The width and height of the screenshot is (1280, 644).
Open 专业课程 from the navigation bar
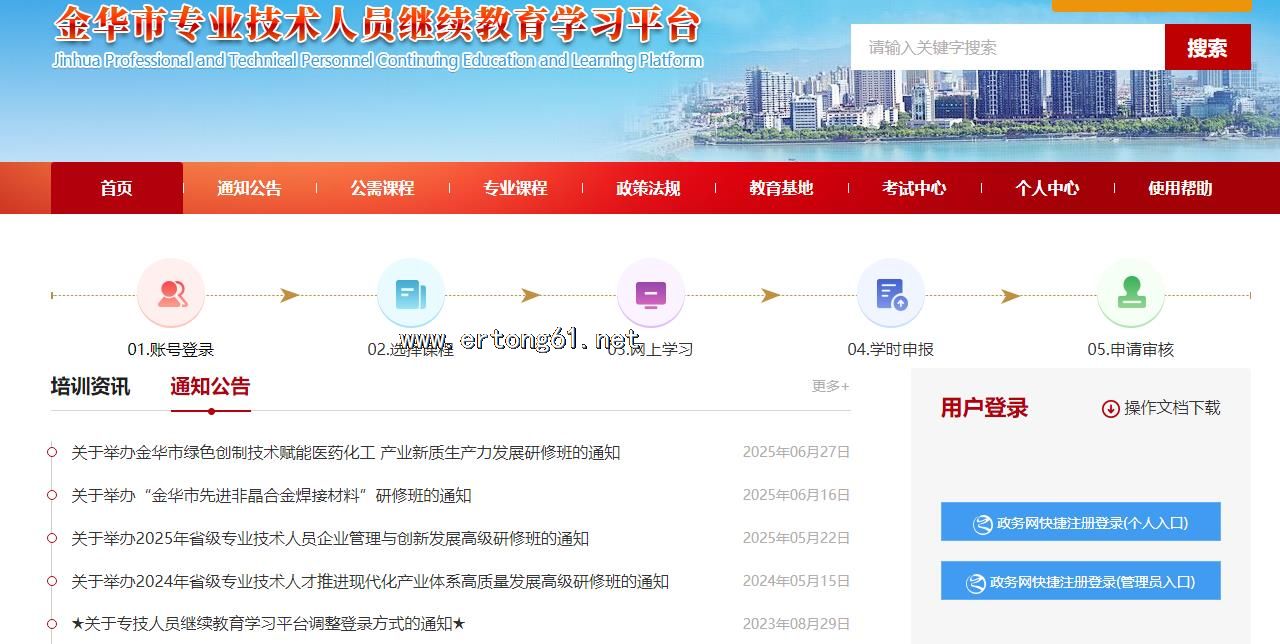pyautogui.click(x=515, y=188)
